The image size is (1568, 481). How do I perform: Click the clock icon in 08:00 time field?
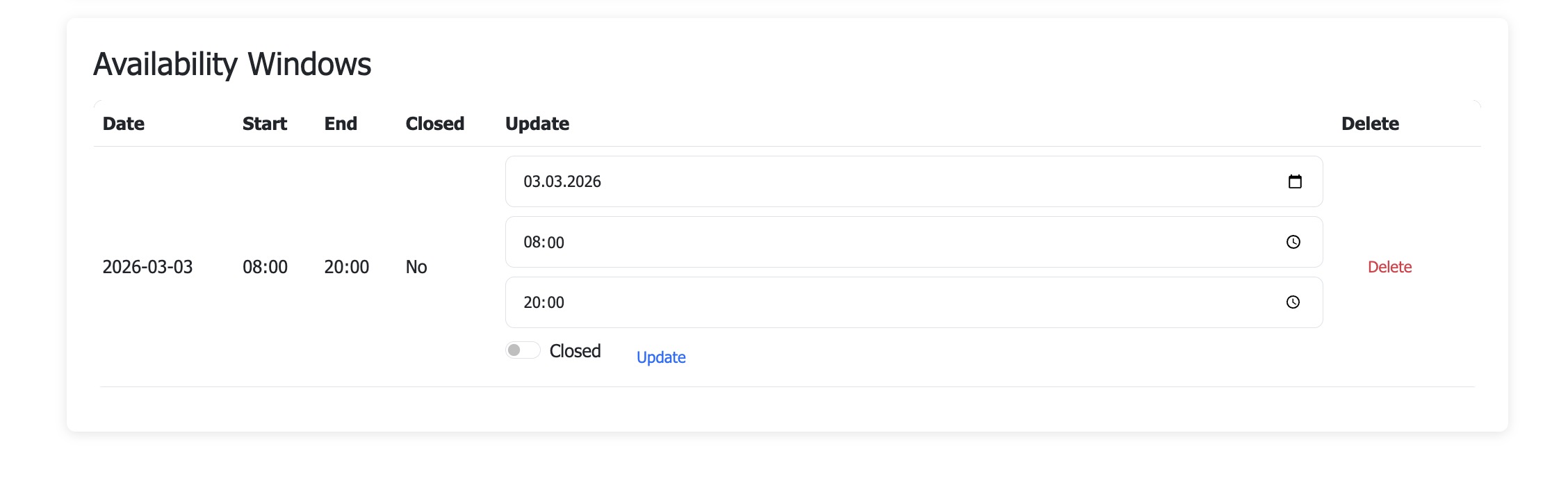tap(1293, 242)
